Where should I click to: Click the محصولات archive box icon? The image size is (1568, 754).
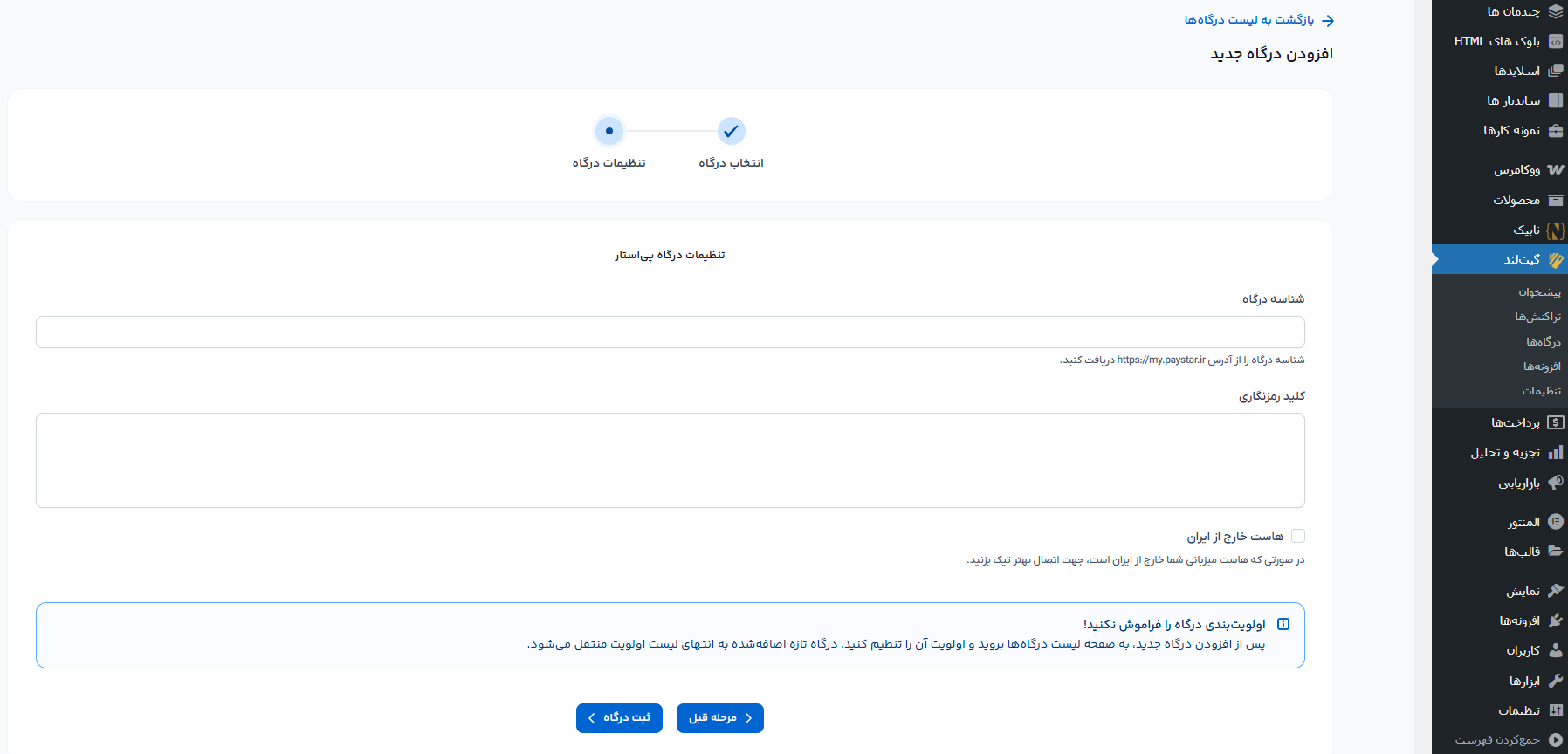[1555, 200]
